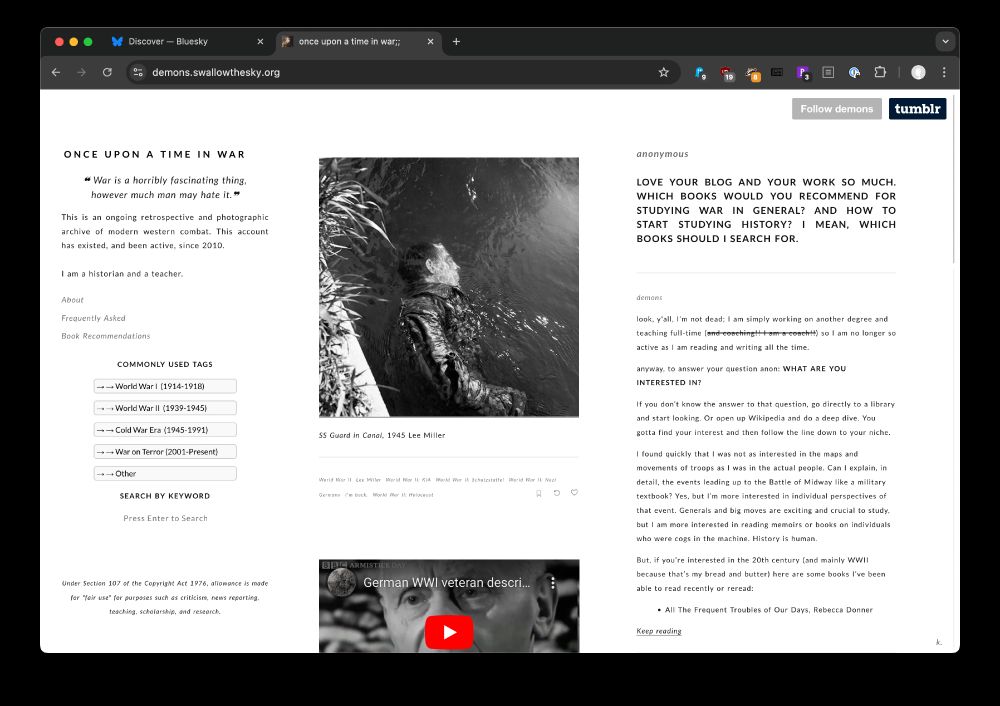Open the purple P extension with badge 3
This screenshot has width=1000, height=706.
point(803,73)
